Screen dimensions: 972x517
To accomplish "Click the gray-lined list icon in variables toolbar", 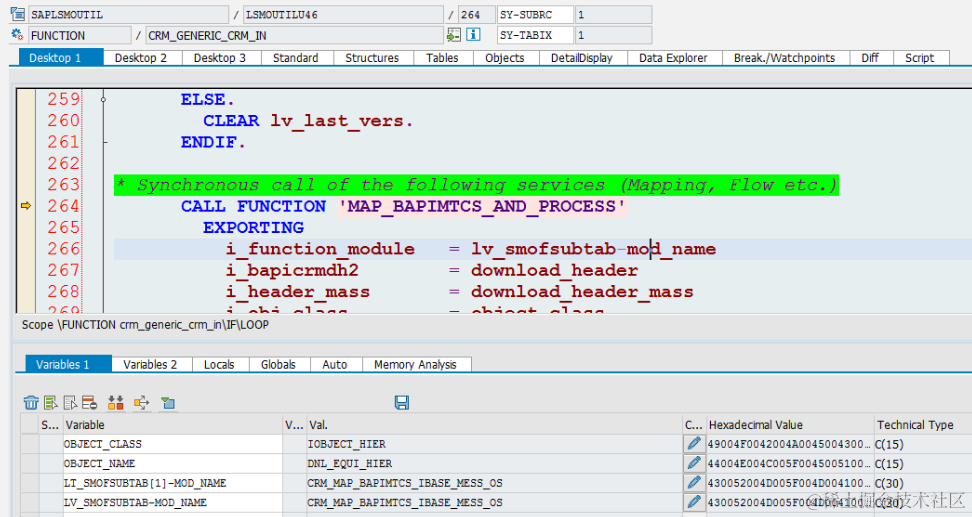I will pos(70,403).
